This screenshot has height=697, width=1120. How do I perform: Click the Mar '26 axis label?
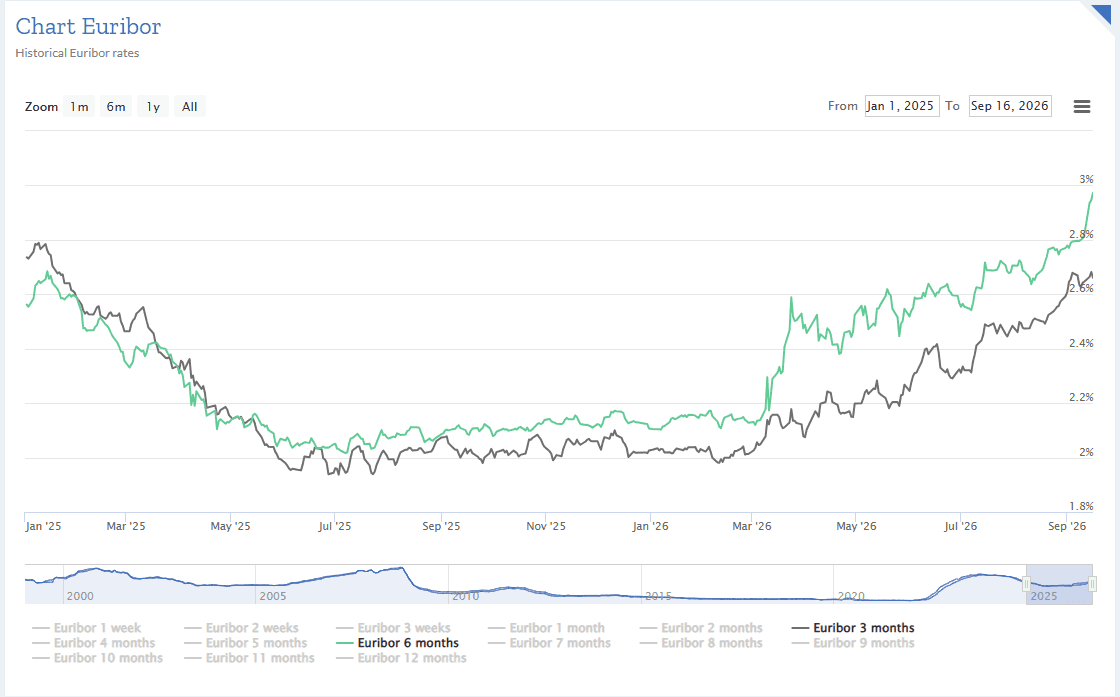pos(751,526)
